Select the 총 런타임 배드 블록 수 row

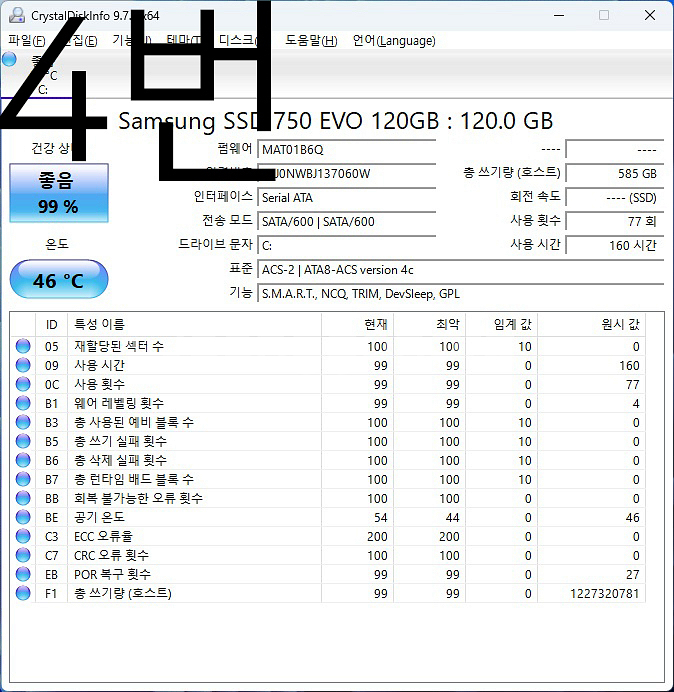(x=328, y=479)
